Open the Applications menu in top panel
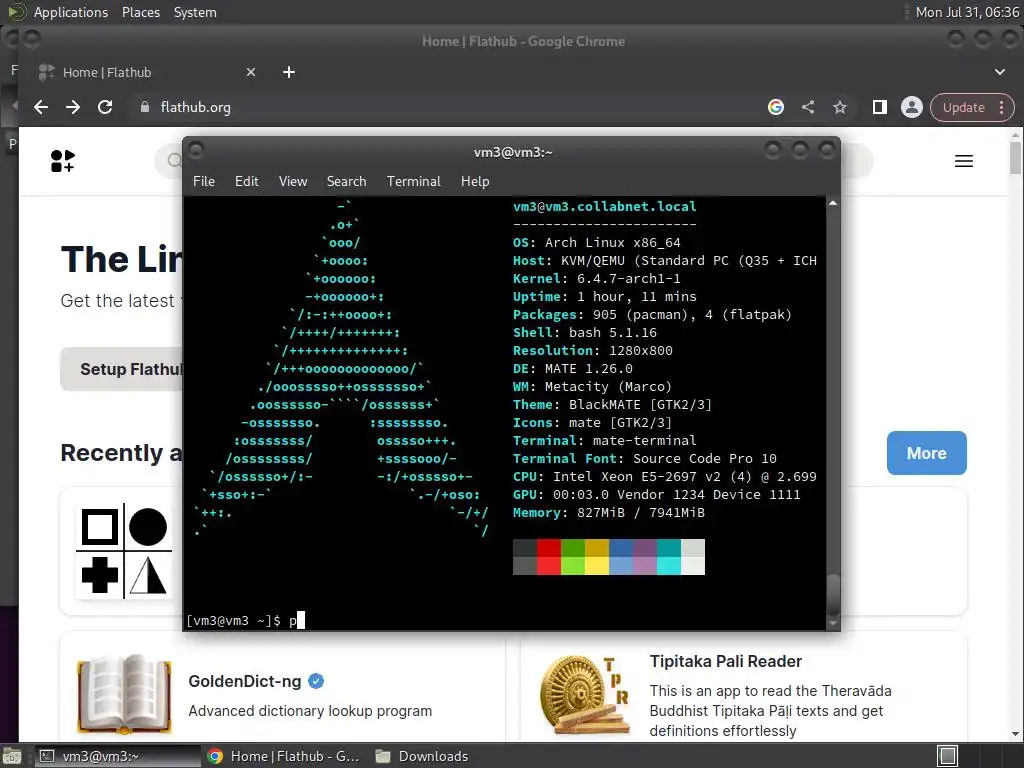The image size is (1024, 768). pyautogui.click(x=71, y=12)
